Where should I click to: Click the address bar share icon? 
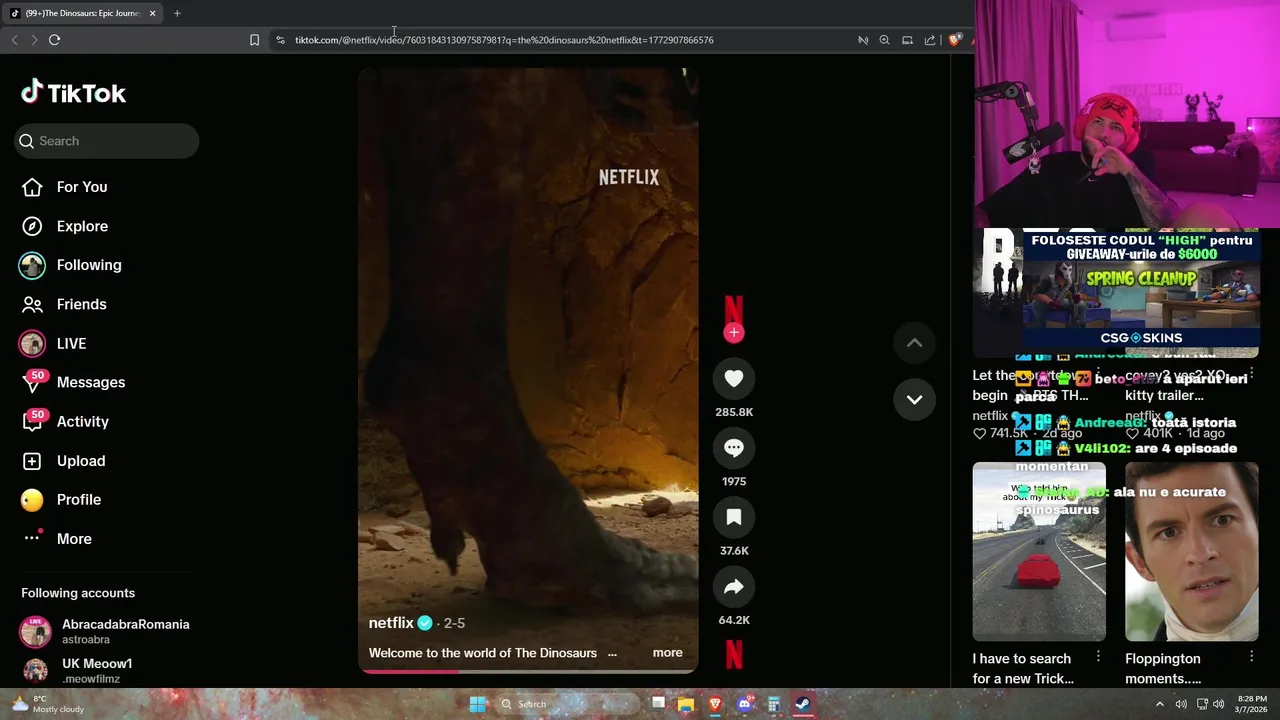coord(929,40)
